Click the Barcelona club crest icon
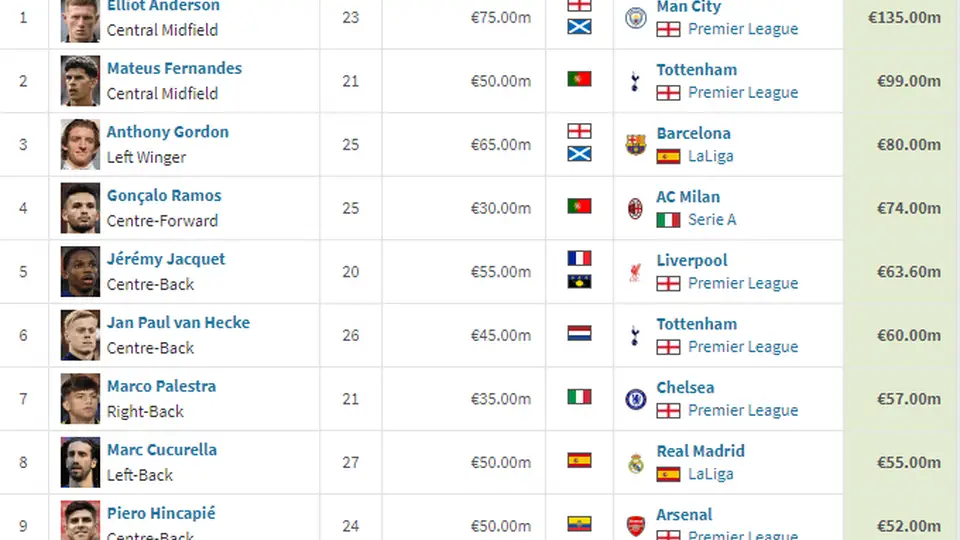 636,144
